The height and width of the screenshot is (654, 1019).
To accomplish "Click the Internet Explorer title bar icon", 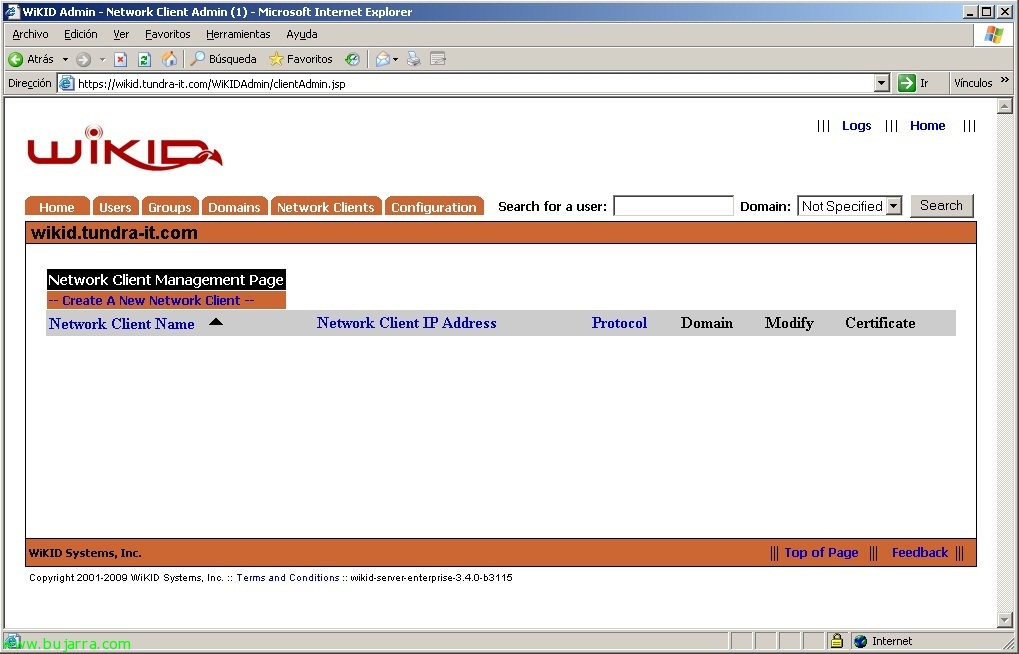I will (x=12, y=11).
